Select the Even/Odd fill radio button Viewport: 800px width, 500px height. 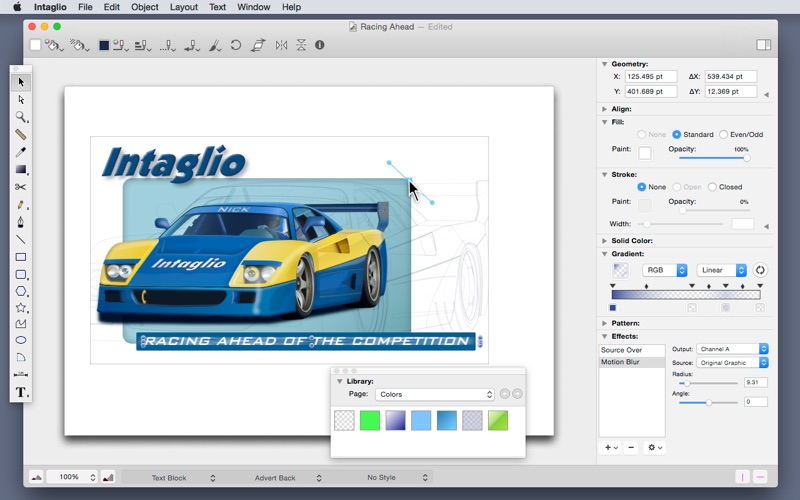pyautogui.click(x=724, y=134)
